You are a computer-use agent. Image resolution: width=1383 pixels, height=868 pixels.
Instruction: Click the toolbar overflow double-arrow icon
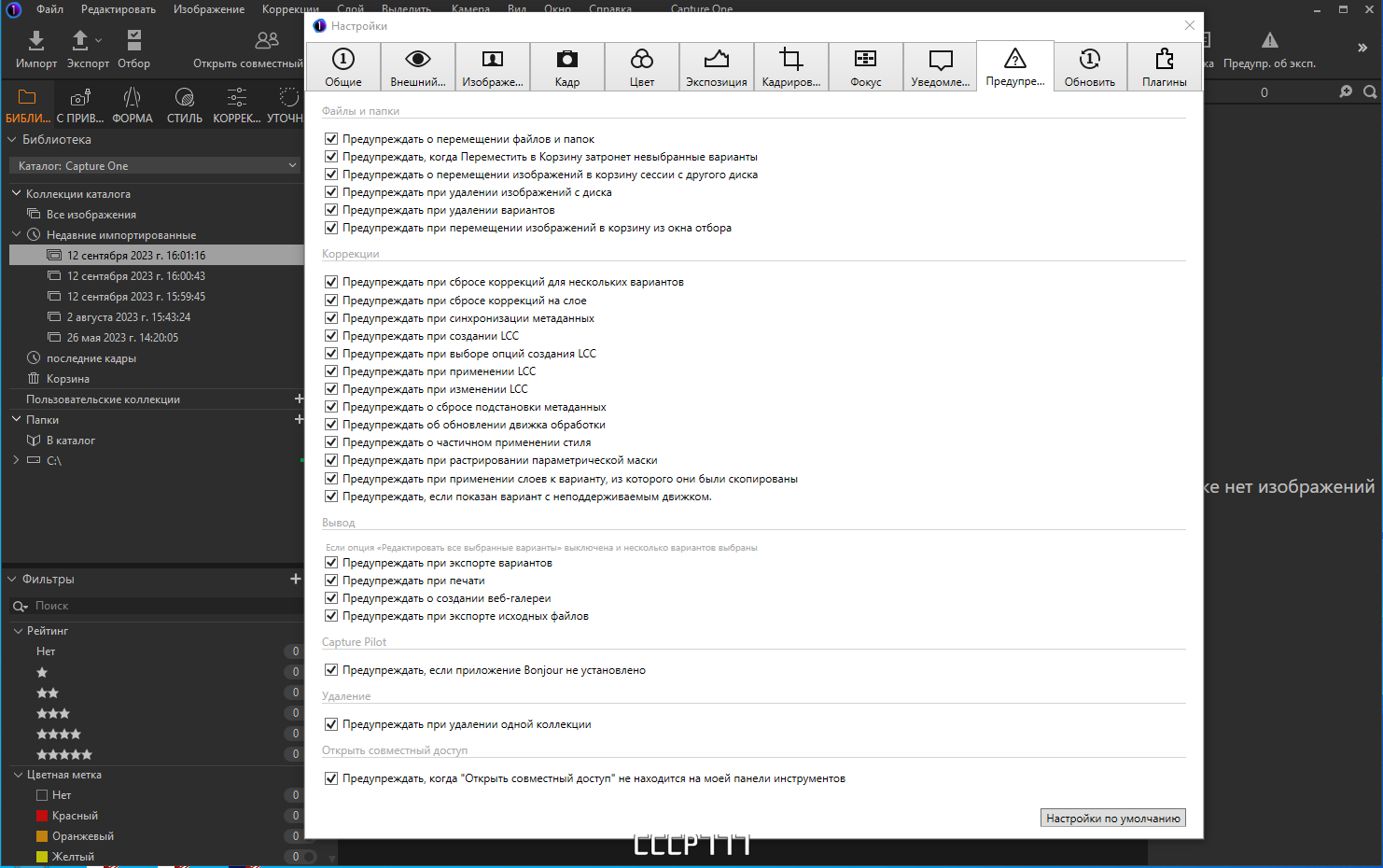[1362, 48]
